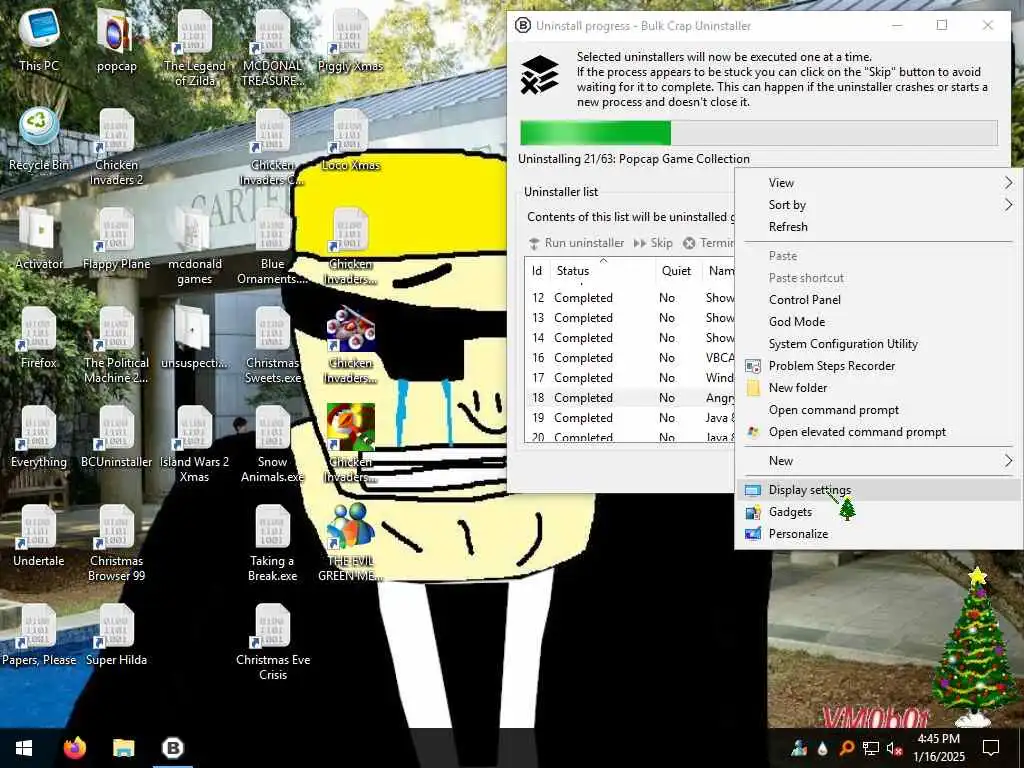
Task: Open the notification center icon
Action: 991,748
